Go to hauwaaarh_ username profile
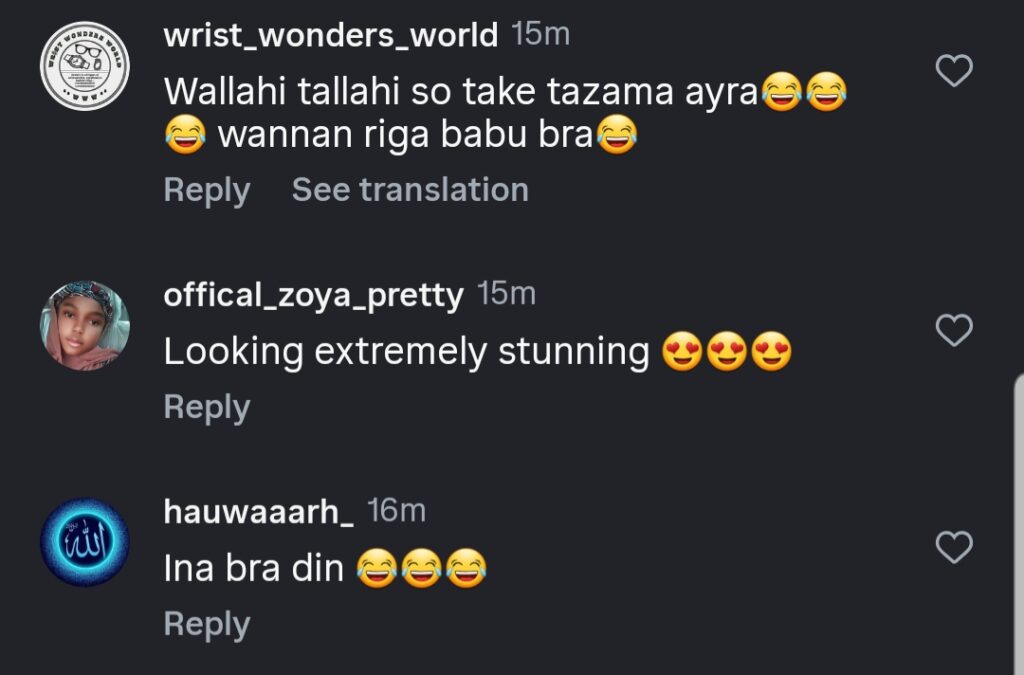This screenshot has height=675, width=1024. 258,512
